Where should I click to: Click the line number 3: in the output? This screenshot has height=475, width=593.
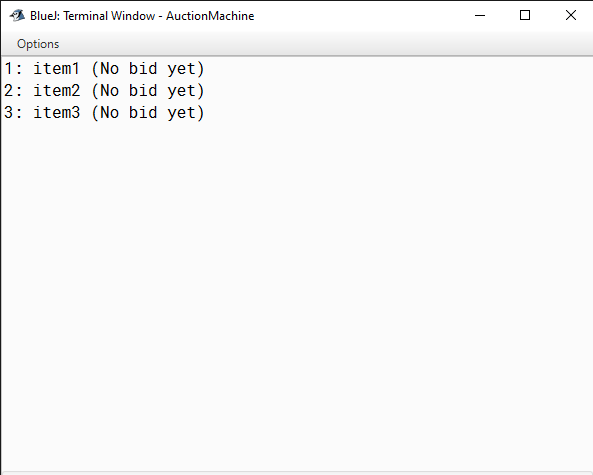[13, 113]
